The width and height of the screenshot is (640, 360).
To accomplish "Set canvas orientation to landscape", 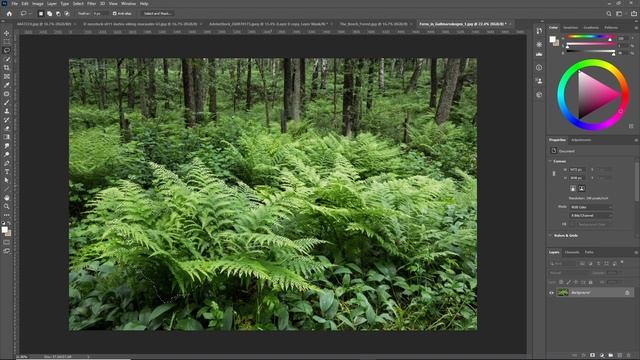I will [x=582, y=188].
